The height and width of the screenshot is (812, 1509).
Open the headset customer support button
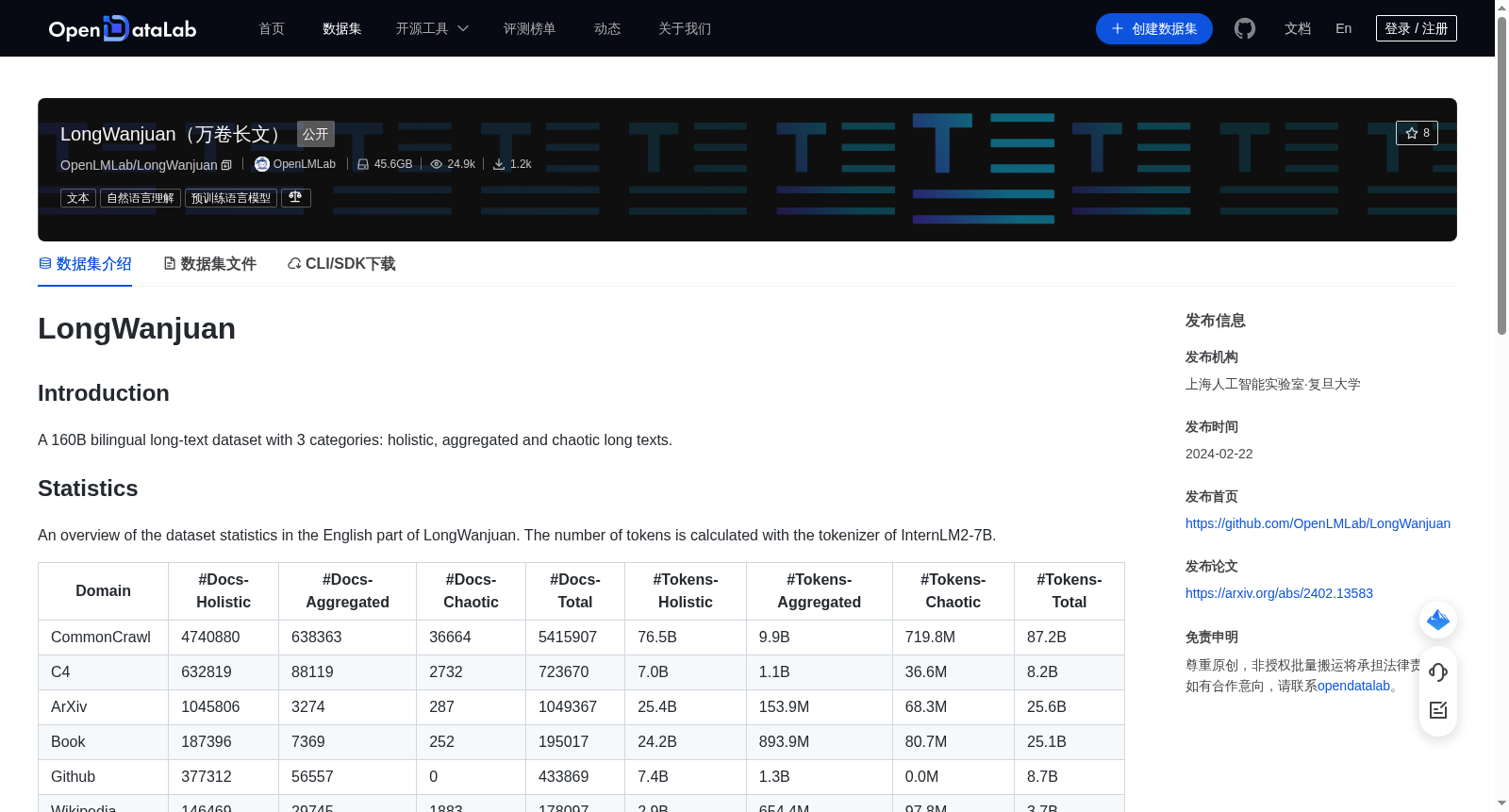pyautogui.click(x=1438, y=672)
